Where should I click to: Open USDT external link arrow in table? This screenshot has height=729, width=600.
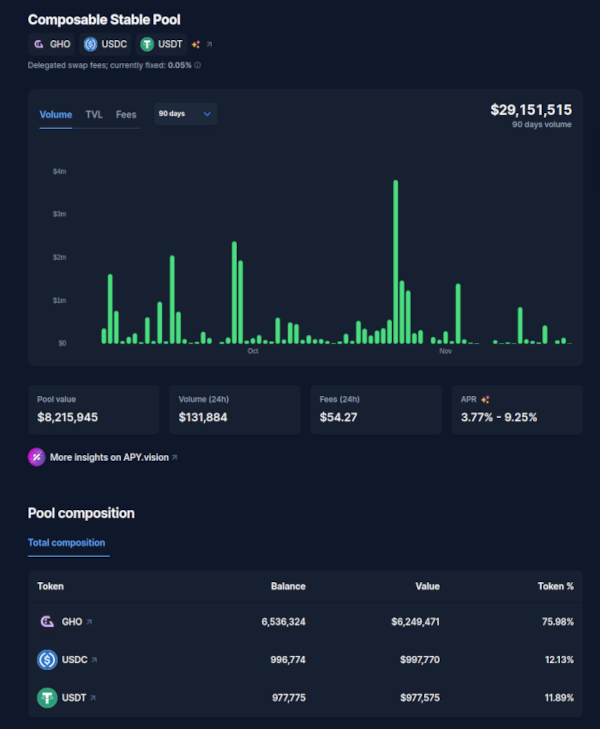click(x=93, y=698)
